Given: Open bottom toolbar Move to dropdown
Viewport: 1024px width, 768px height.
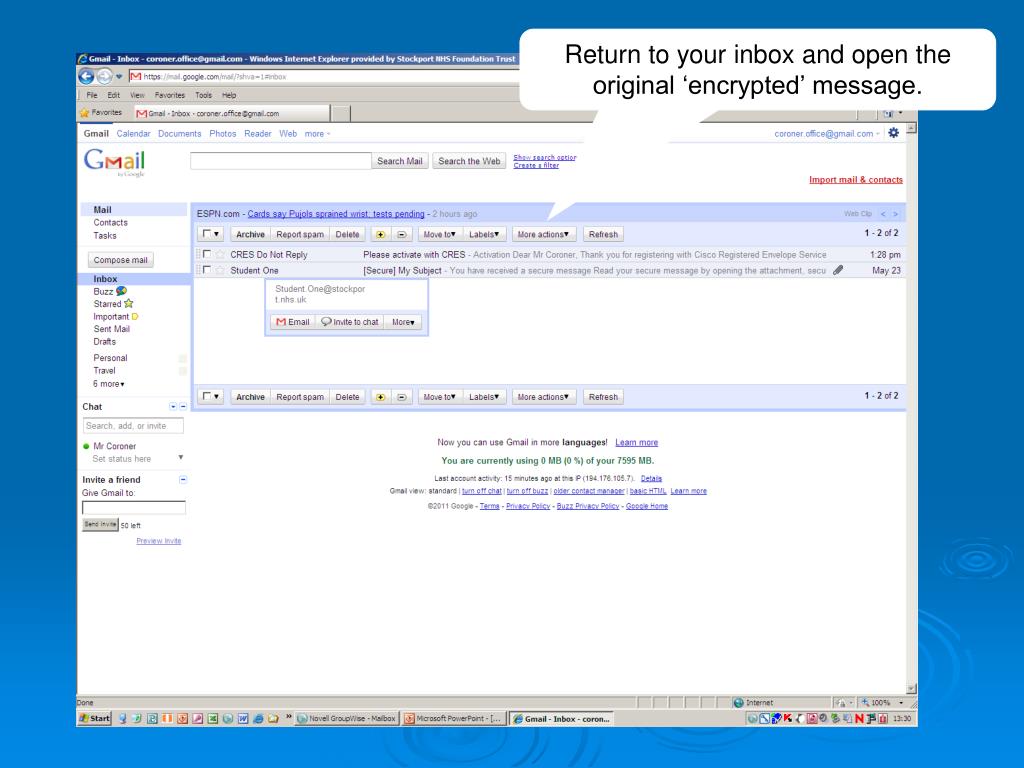Looking at the screenshot, I should (440, 397).
